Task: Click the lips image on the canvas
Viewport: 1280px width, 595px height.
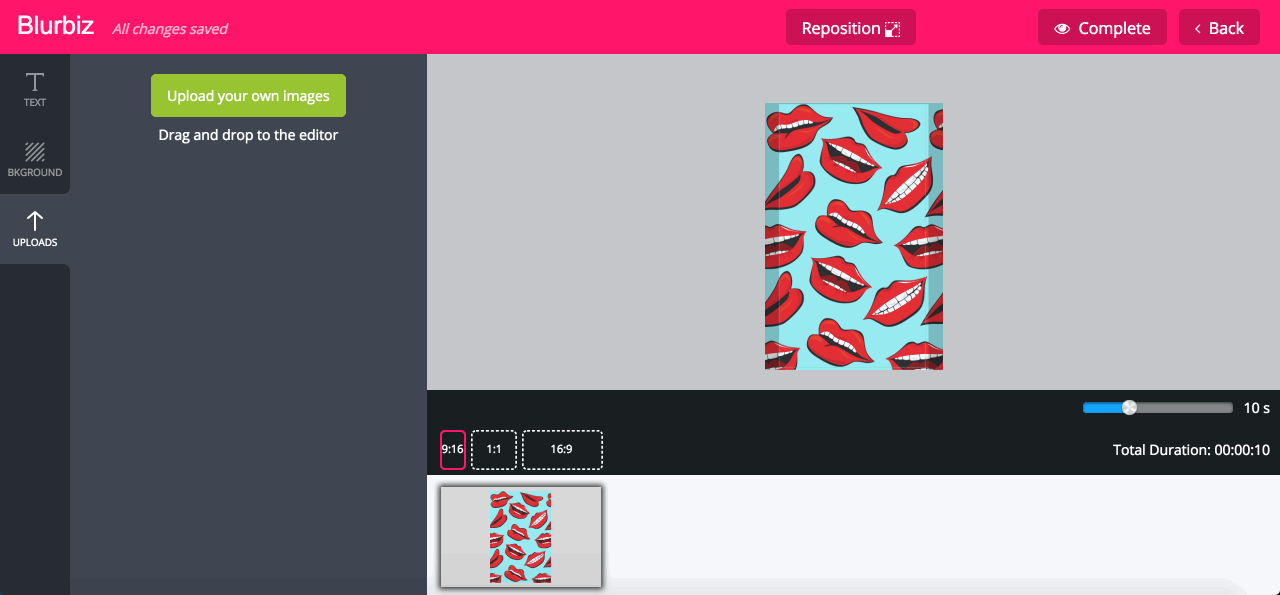Action: (x=854, y=237)
